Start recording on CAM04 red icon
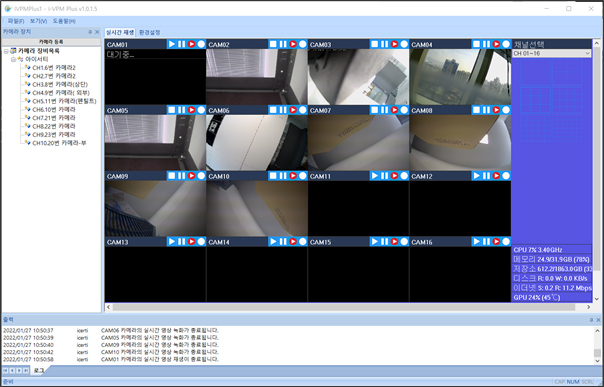Viewport: 604px width, 387px height. [x=496, y=44]
